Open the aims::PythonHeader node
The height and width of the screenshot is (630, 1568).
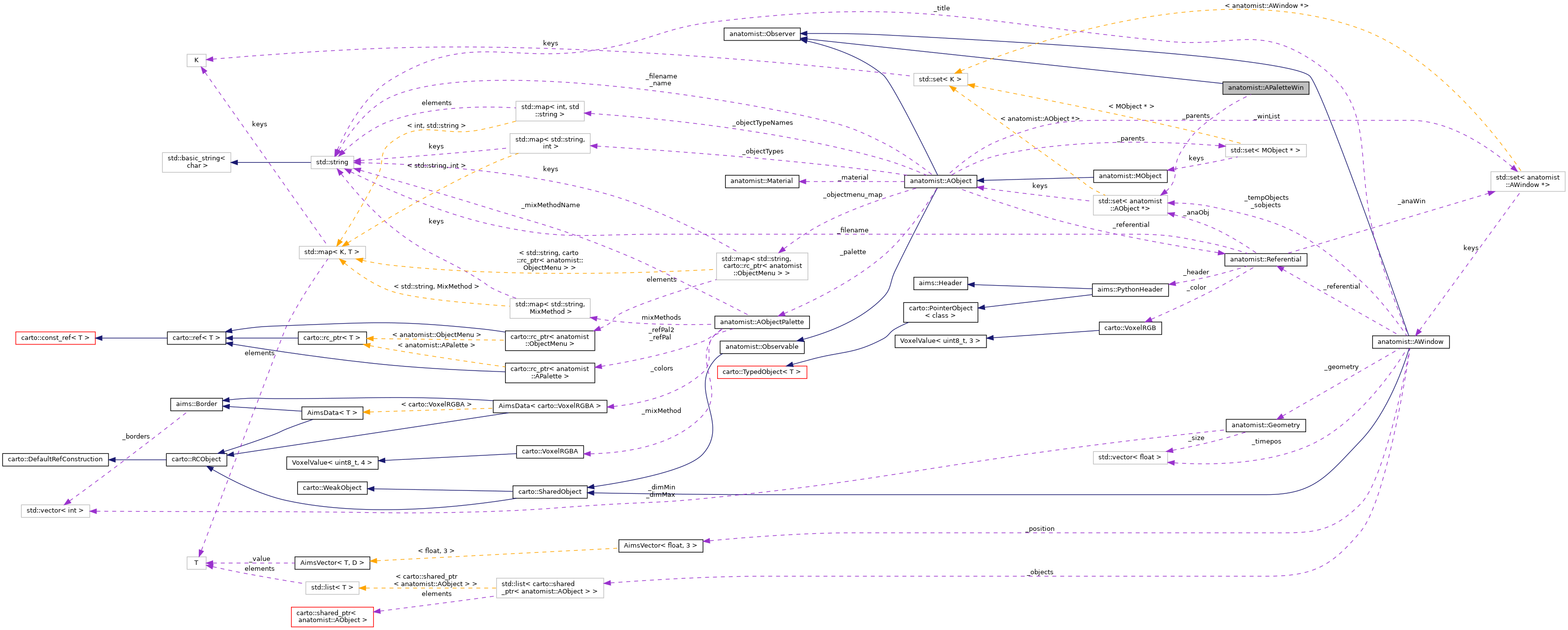click(x=1130, y=291)
